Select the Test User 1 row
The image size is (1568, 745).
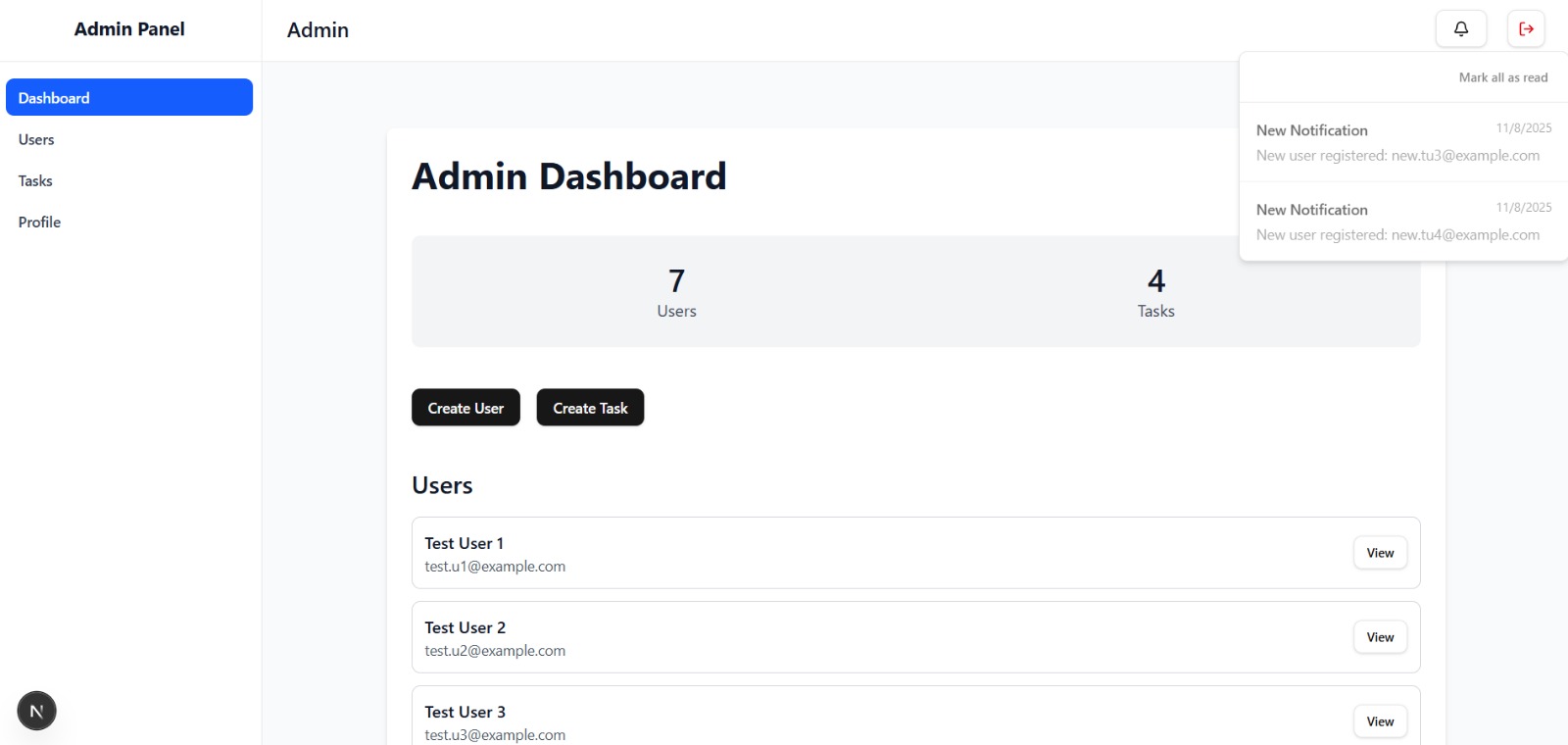(x=784, y=553)
